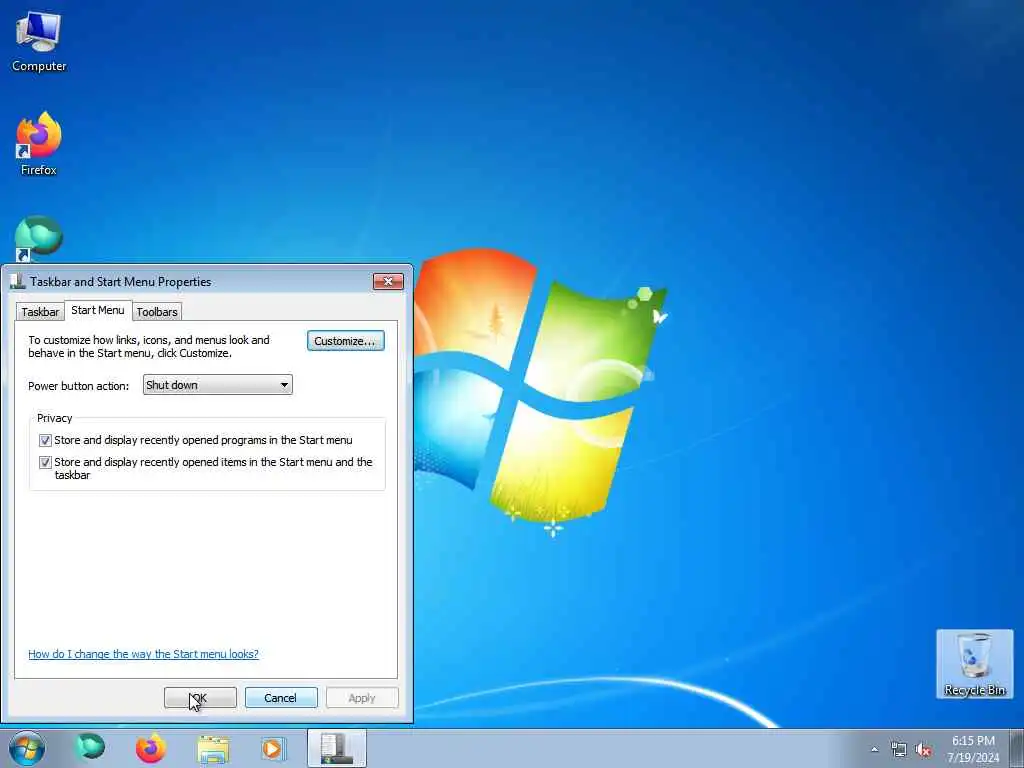Click the Customize... button
Viewport: 1024px width, 768px height.
(x=345, y=341)
